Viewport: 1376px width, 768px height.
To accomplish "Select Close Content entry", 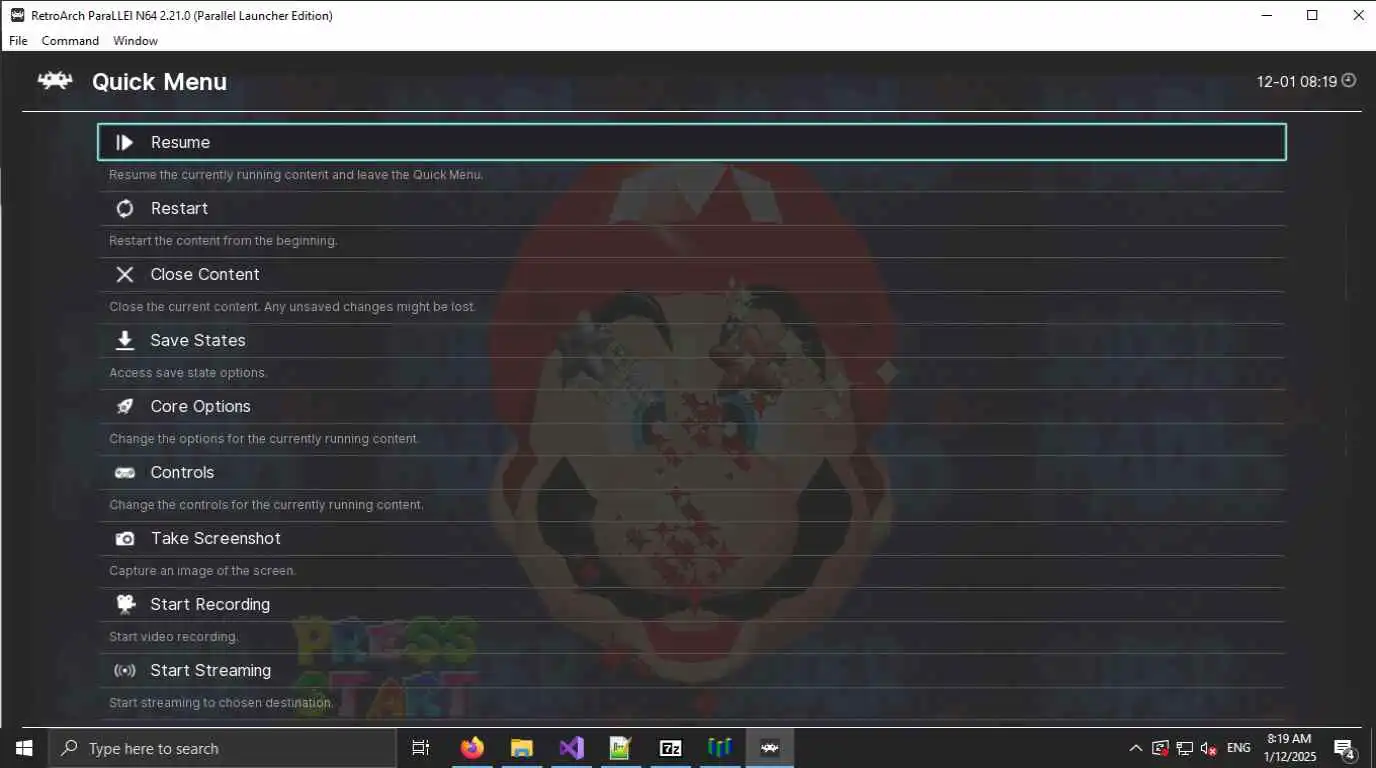I will [691, 274].
